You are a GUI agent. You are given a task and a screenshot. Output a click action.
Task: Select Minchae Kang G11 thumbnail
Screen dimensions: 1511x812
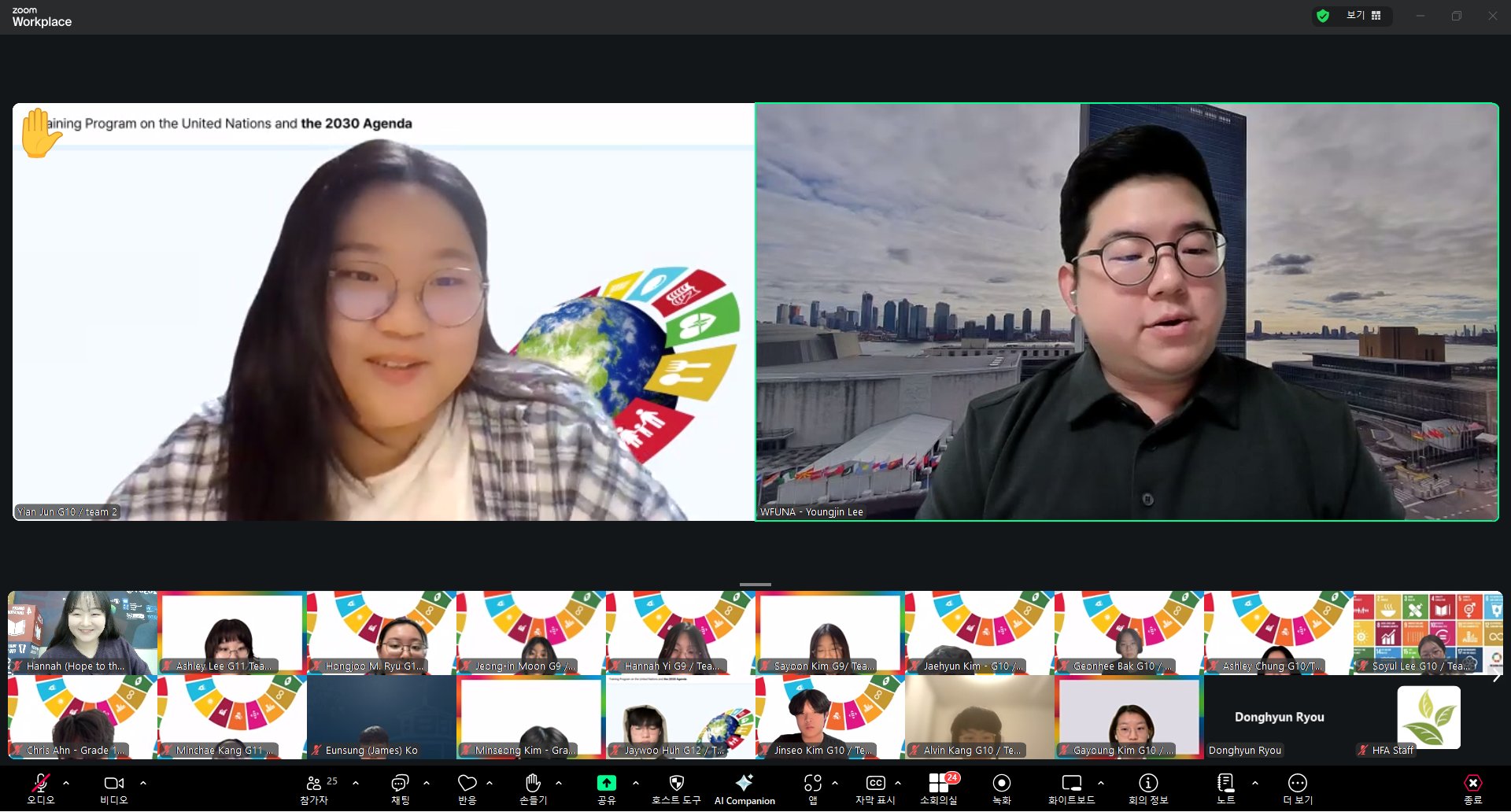[232, 717]
